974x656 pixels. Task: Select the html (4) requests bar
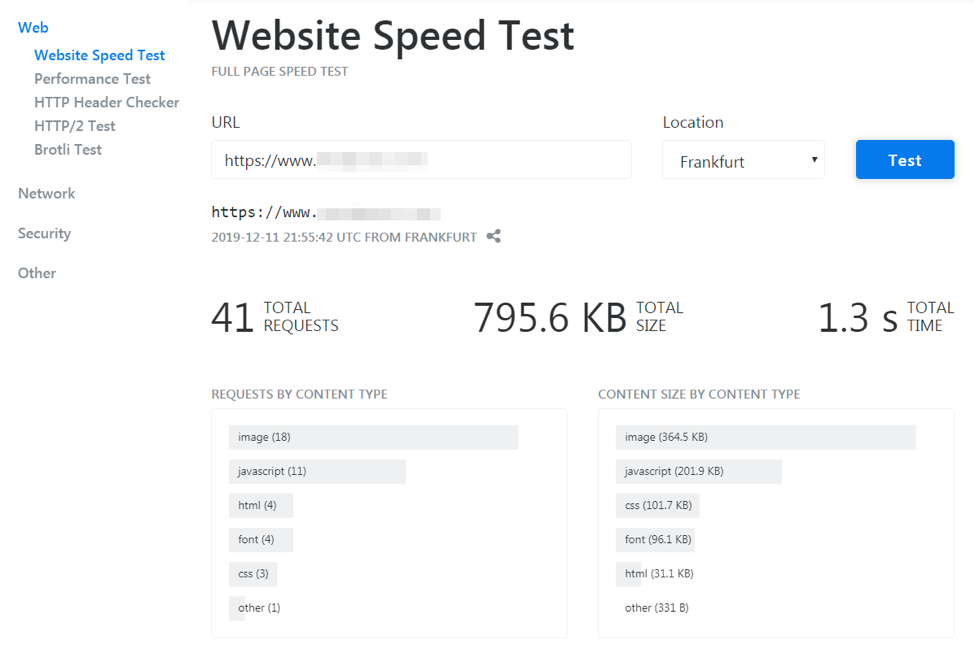point(260,505)
